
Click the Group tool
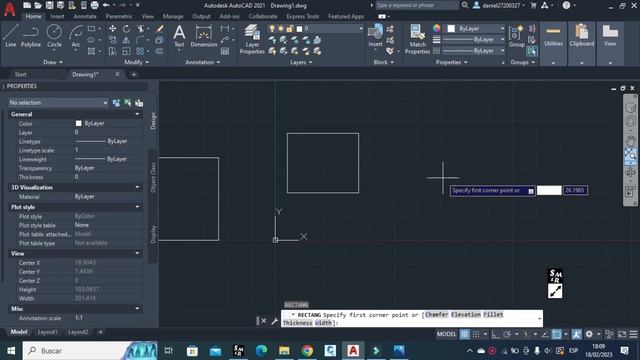point(517,36)
